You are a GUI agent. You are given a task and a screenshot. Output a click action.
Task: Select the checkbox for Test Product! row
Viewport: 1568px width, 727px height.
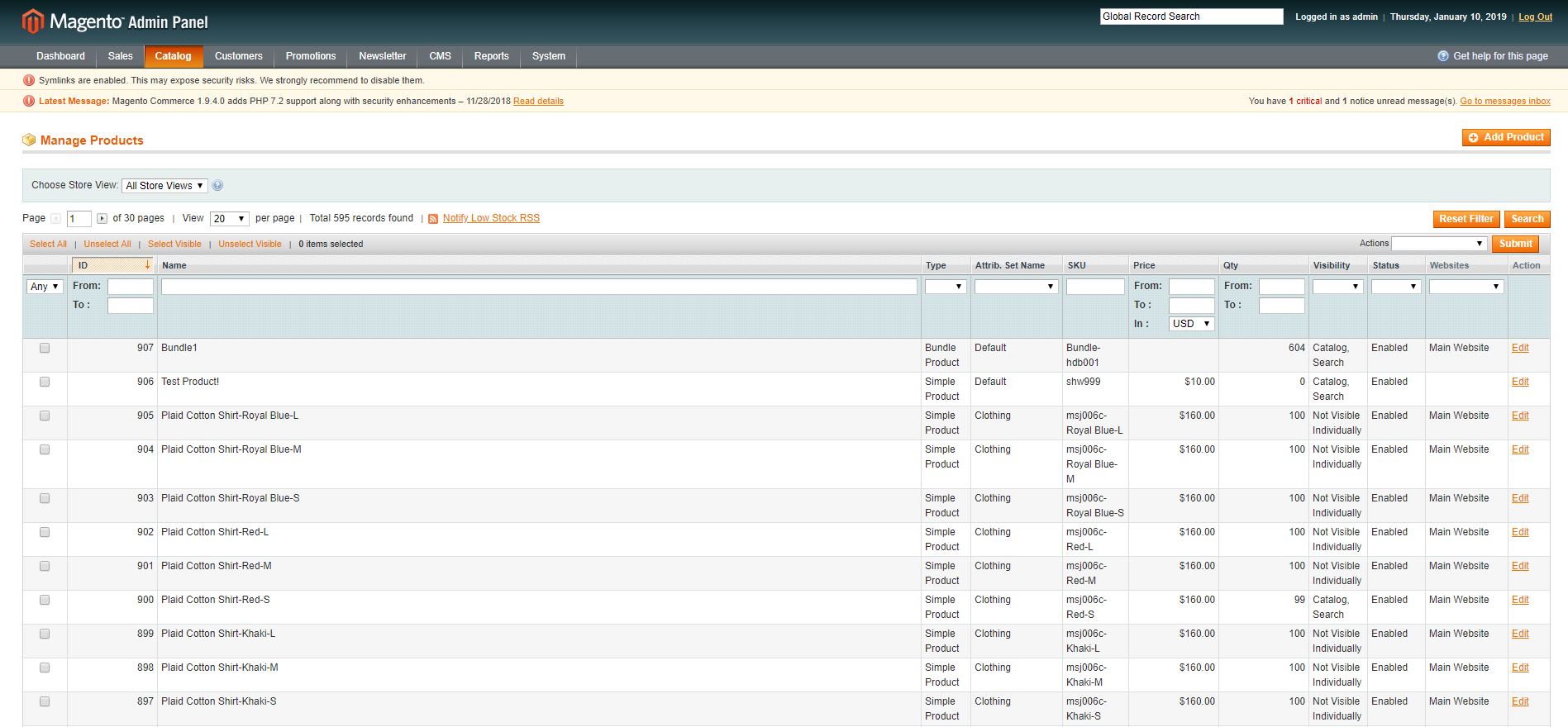coord(45,382)
